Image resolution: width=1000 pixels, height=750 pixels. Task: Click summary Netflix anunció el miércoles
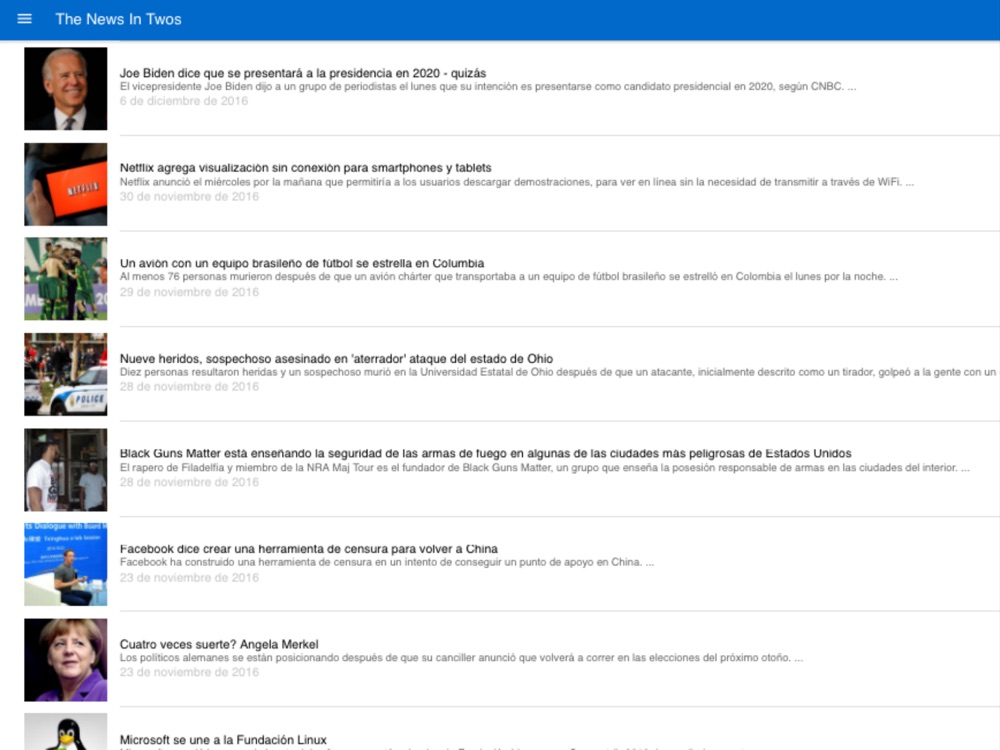point(517,182)
